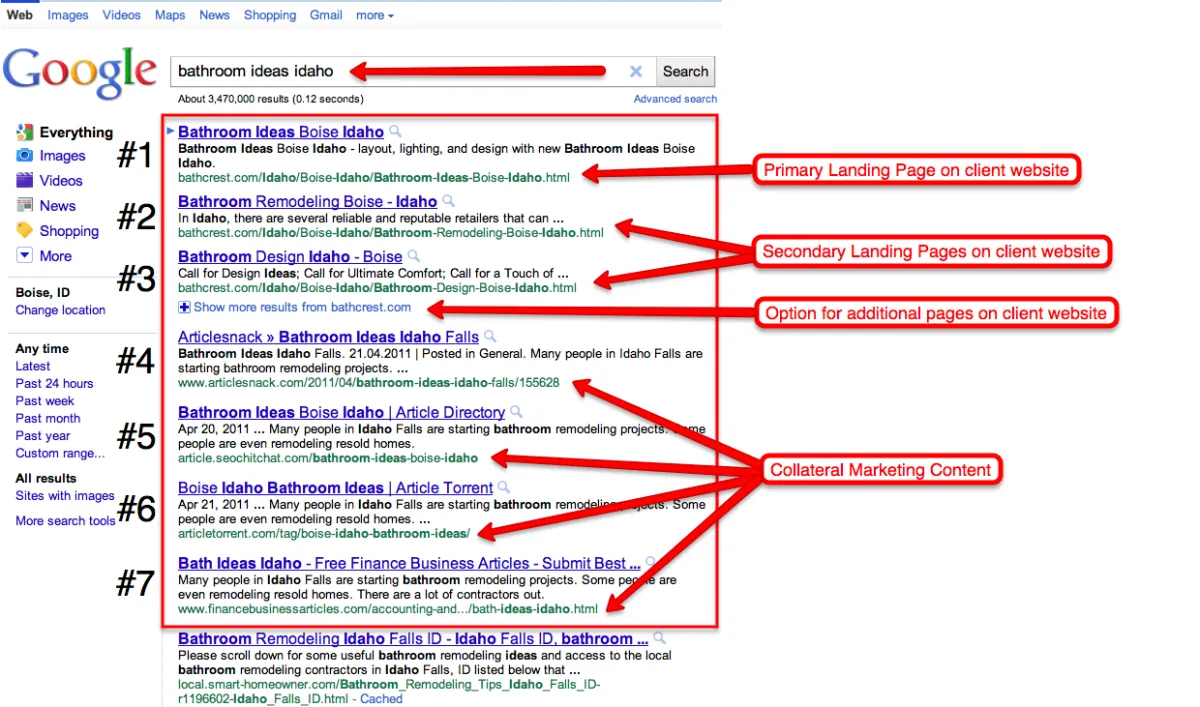Open Images in the top navigation bar

coord(68,15)
